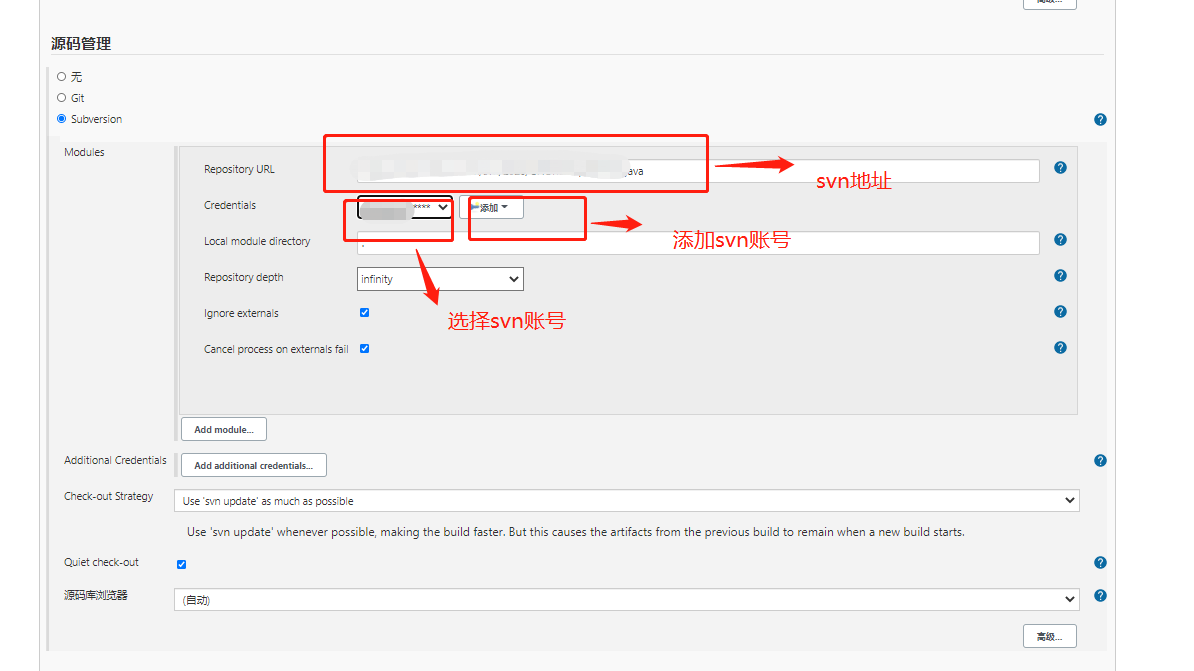Select the Git radio button
The width and height of the screenshot is (1194, 671).
(x=62, y=97)
